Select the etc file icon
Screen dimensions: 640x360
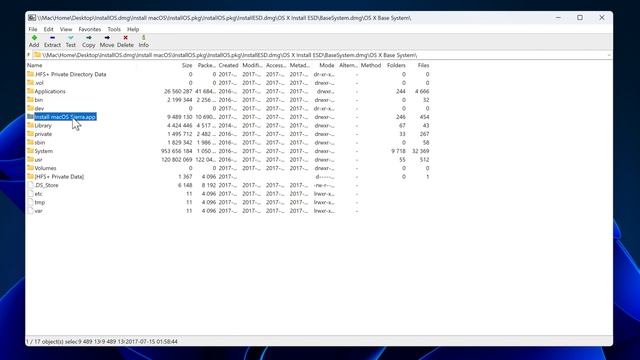[30, 193]
